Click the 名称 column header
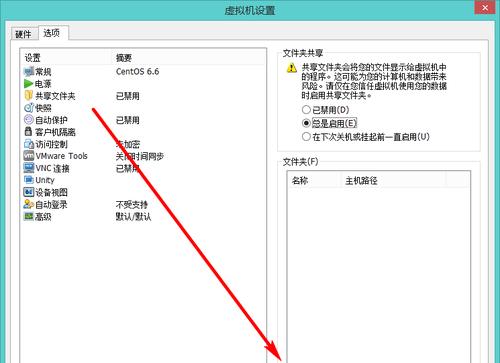 [314, 181]
